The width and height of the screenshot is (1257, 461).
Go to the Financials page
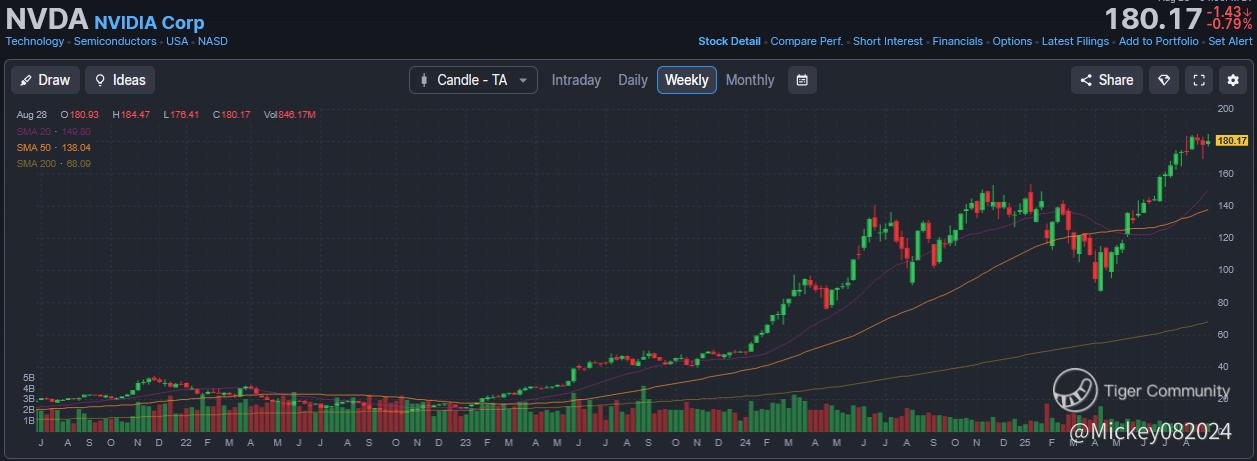pos(958,41)
